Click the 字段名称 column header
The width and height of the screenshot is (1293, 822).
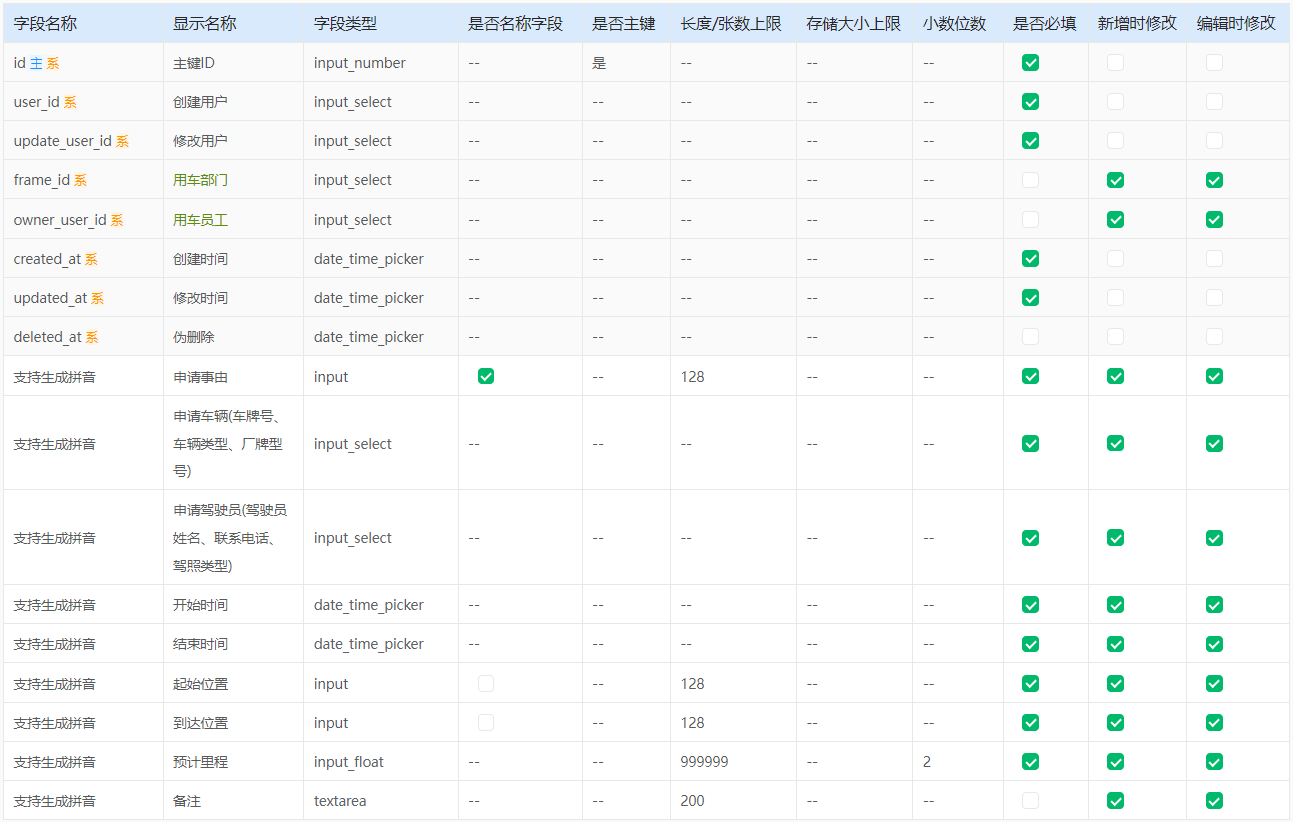[45, 23]
